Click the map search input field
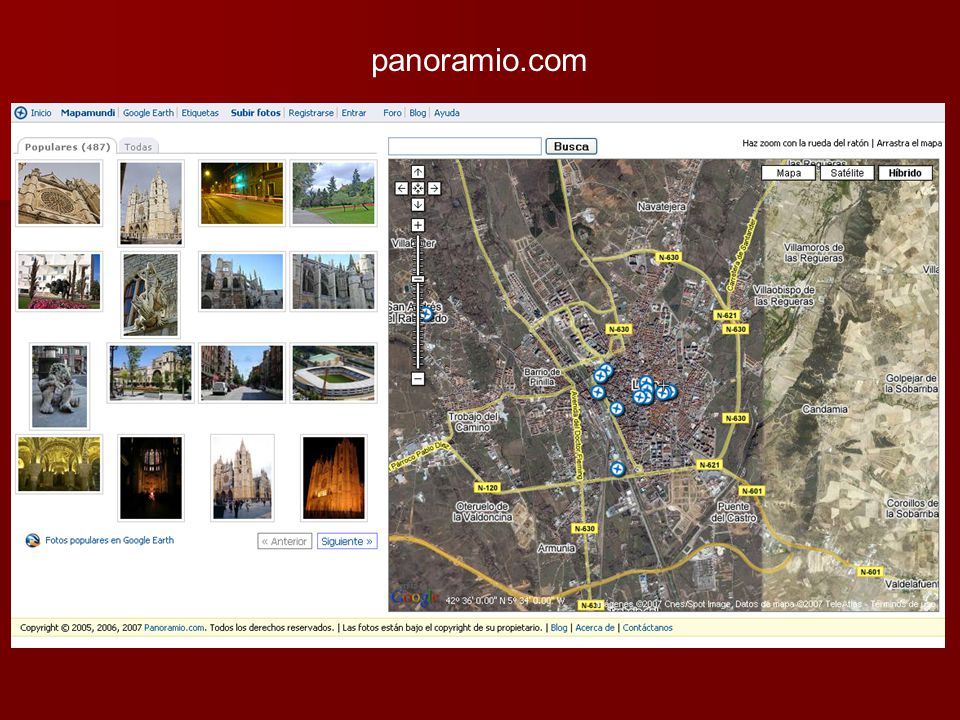The image size is (960, 720). click(x=465, y=146)
